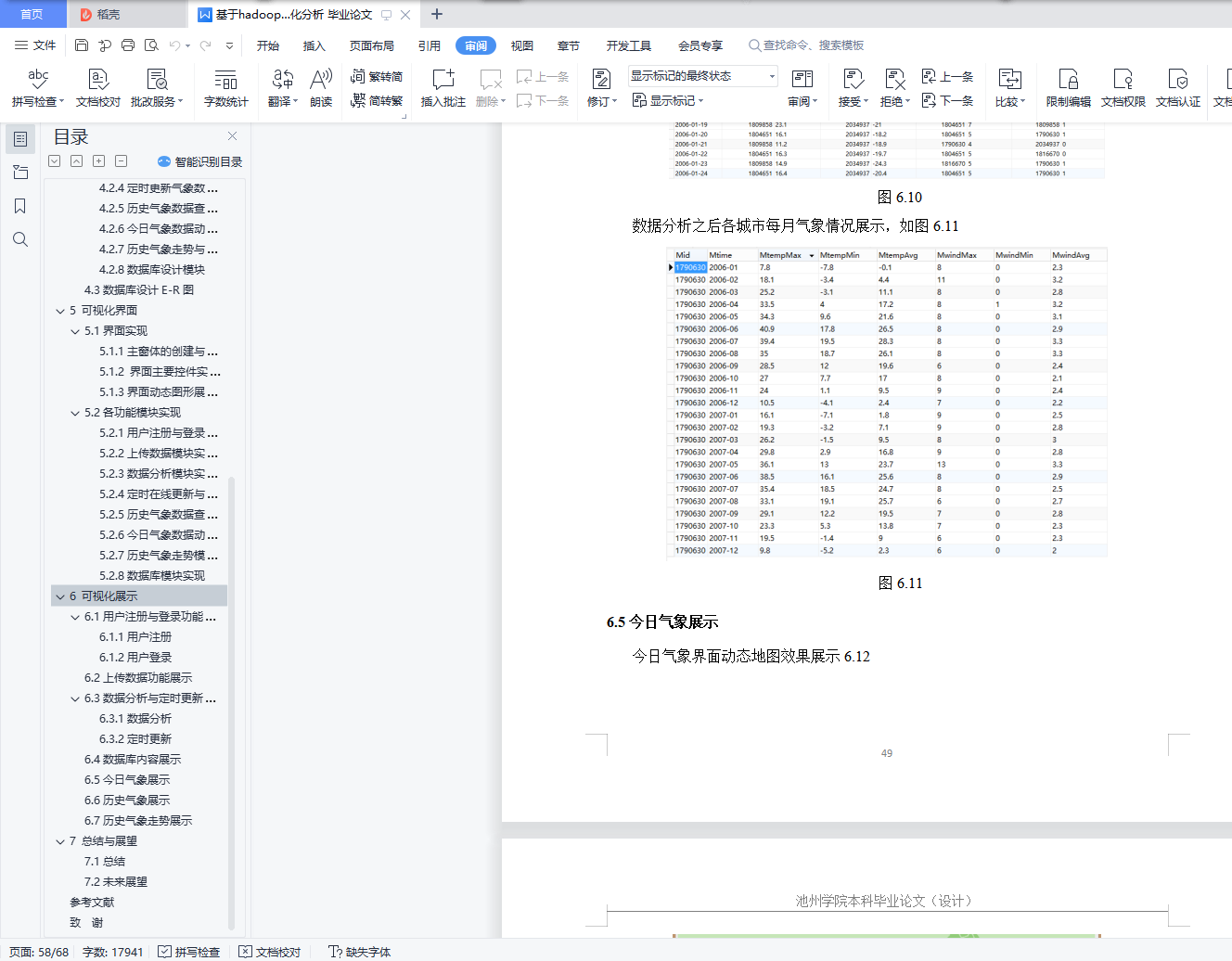Convert text with 简转繁
Screen dimensions: 1232x961
click(377, 101)
